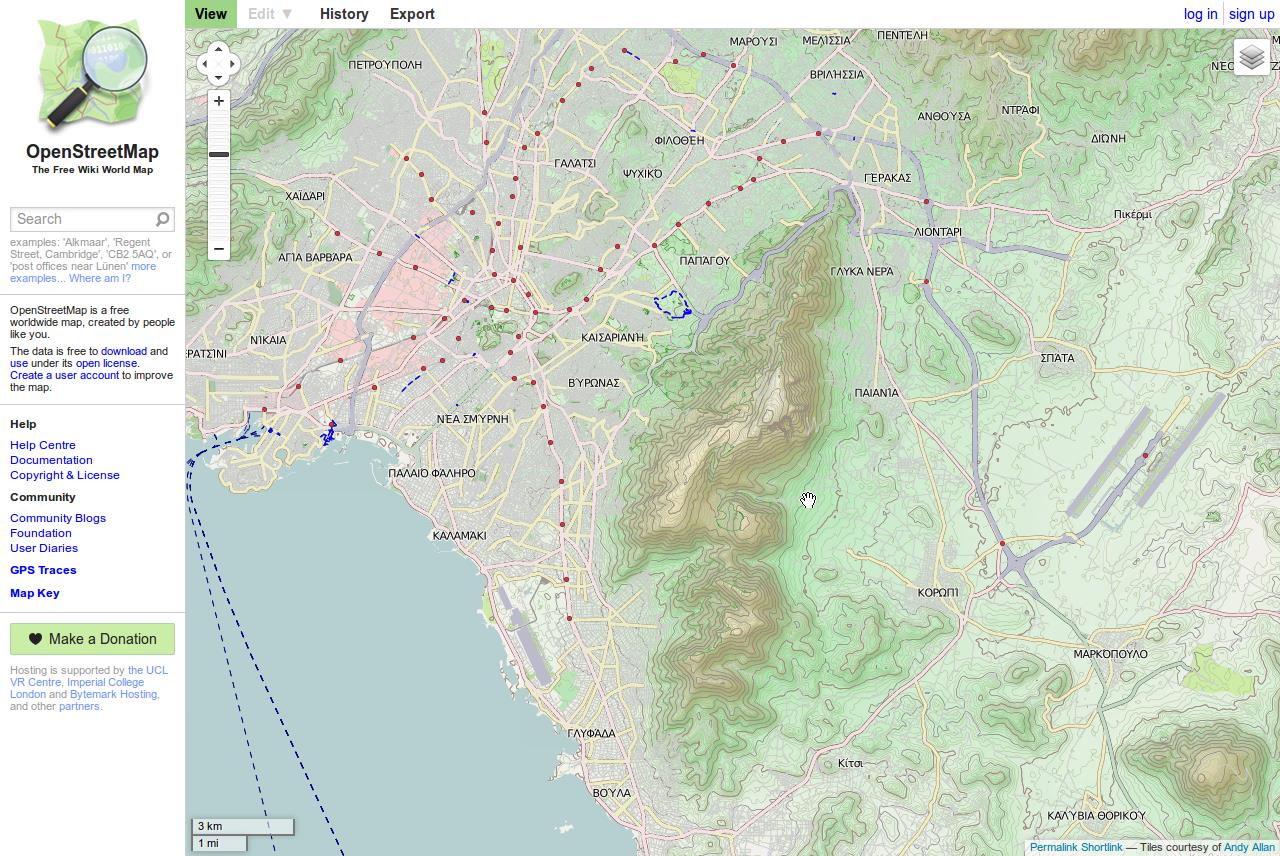Open the History tab
The image size is (1280, 856).
tap(344, 14)
